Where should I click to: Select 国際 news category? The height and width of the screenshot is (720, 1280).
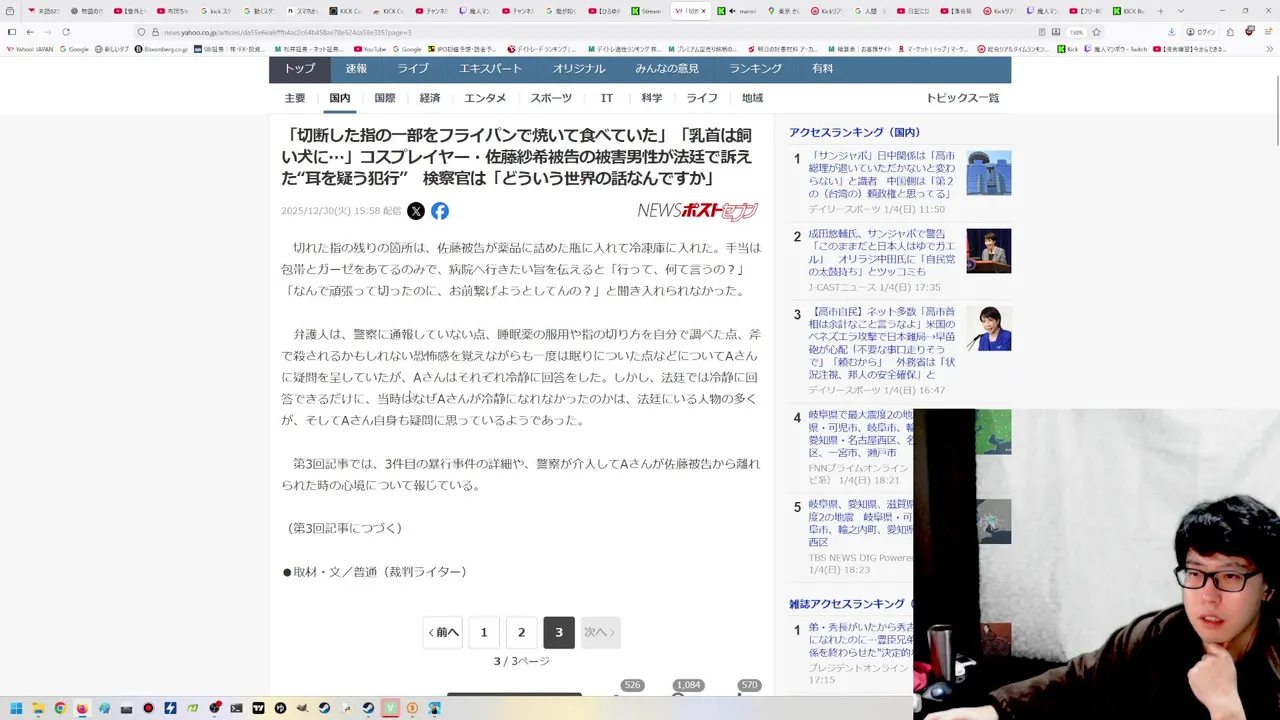click(x=385, y=98)
